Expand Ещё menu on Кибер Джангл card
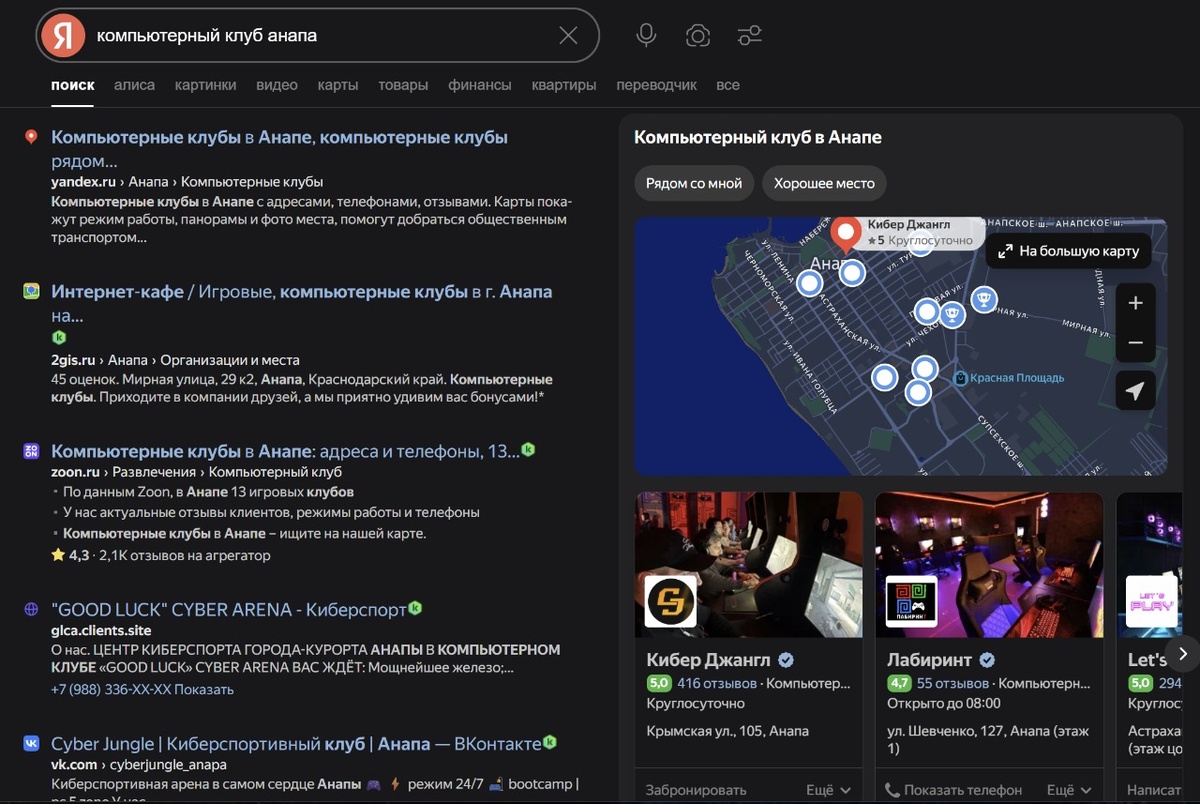1200x804 pixels. (x=828, y=790)
